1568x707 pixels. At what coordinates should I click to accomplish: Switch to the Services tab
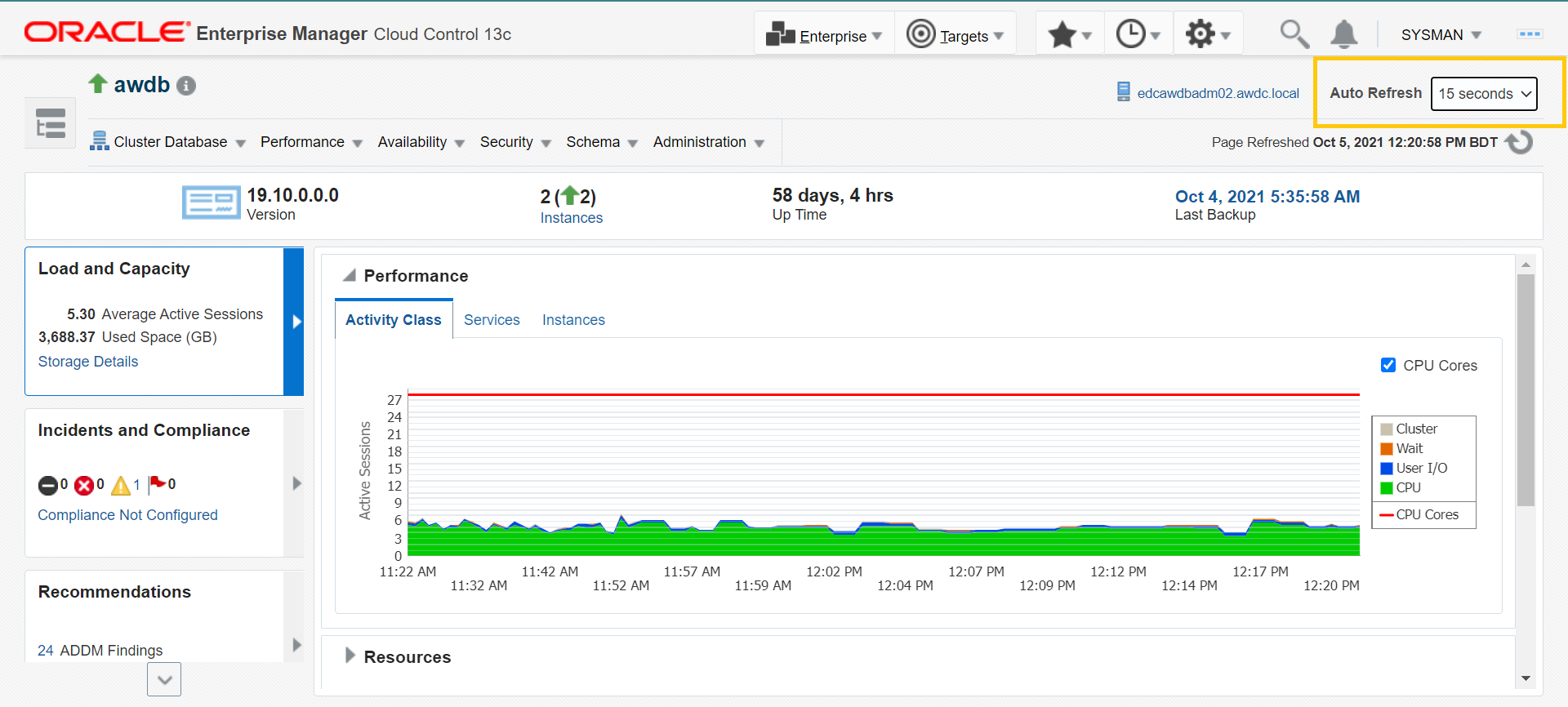point(492,320)
